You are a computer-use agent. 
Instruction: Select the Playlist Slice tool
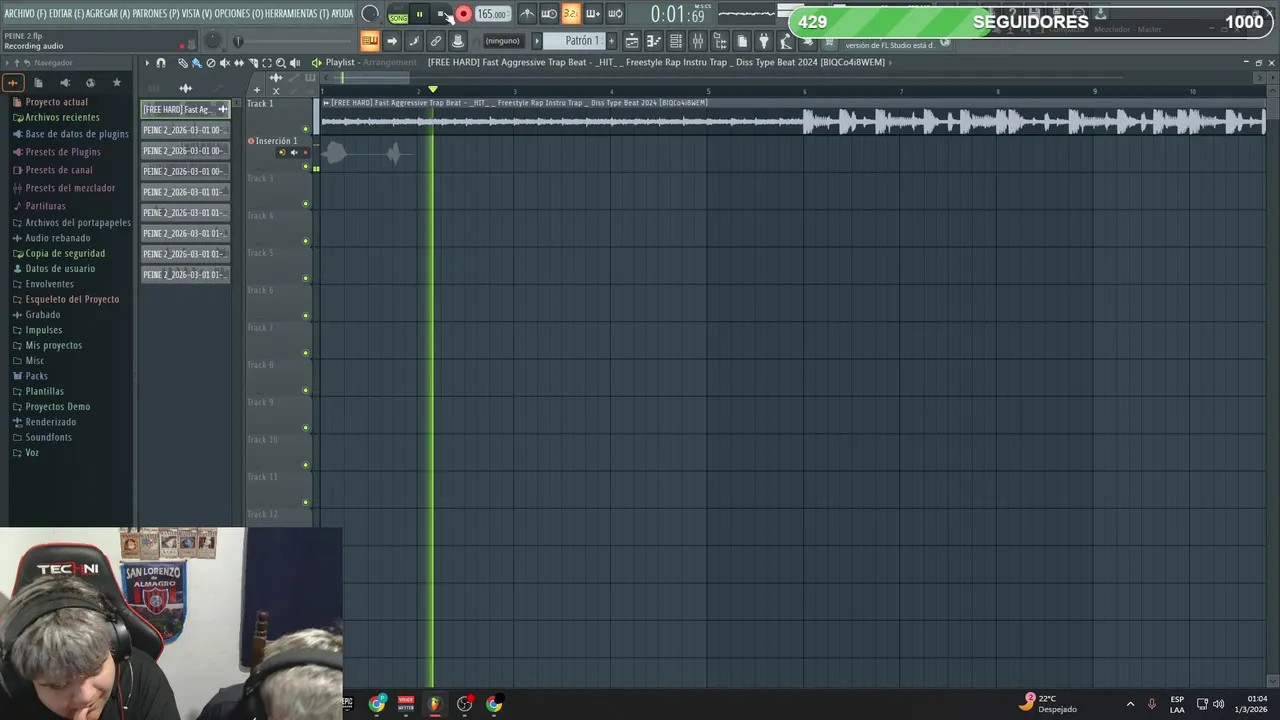pyautogui.click(x=253, y=63)
